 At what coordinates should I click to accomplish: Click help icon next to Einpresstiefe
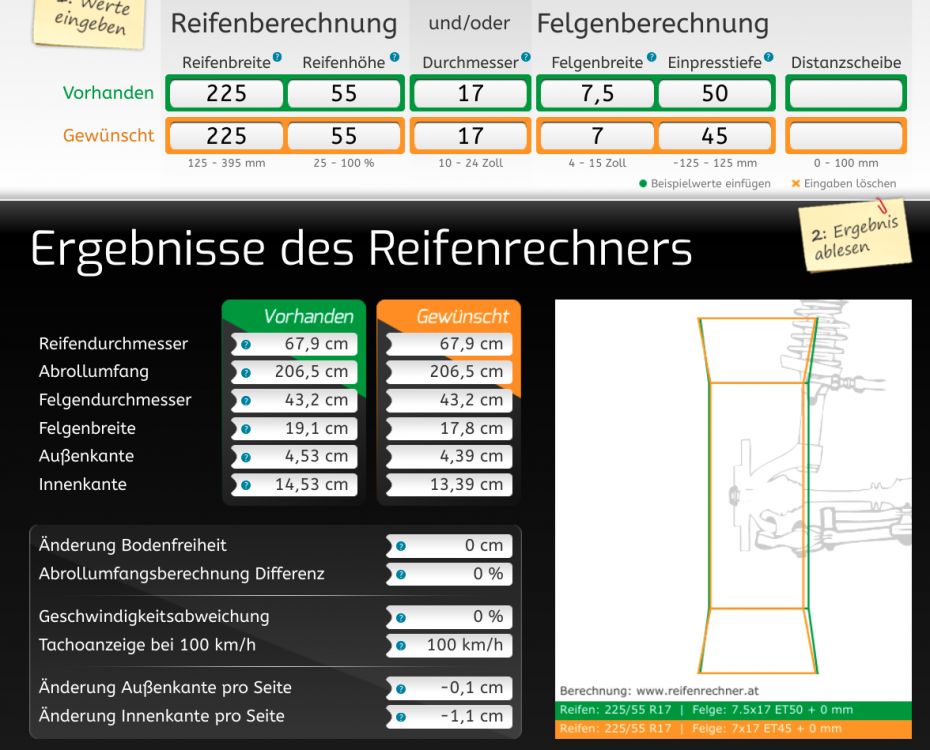[768, 58]
